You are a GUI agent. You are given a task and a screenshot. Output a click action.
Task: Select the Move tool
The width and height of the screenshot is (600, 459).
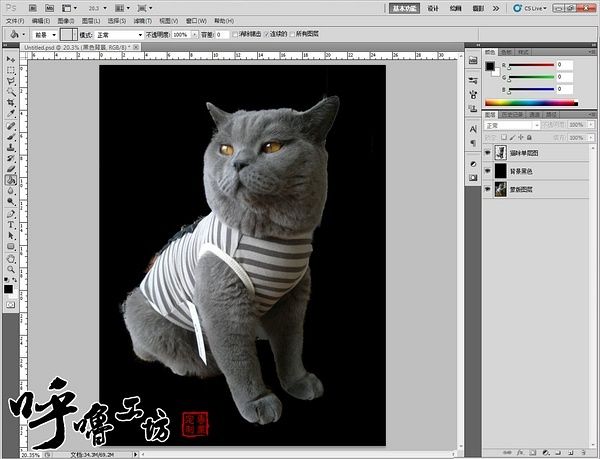tap(10, 60)
